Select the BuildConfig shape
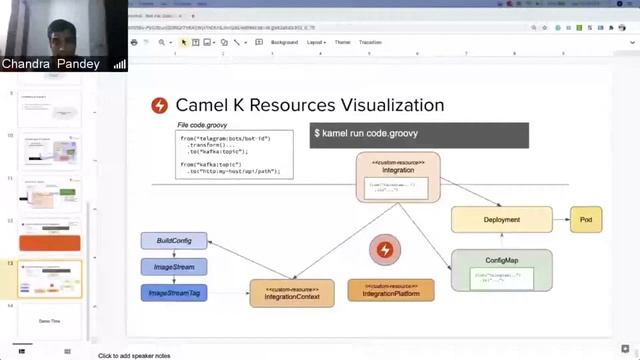The height and width of the screenshot is (360, 640). (x=174, y=241)
